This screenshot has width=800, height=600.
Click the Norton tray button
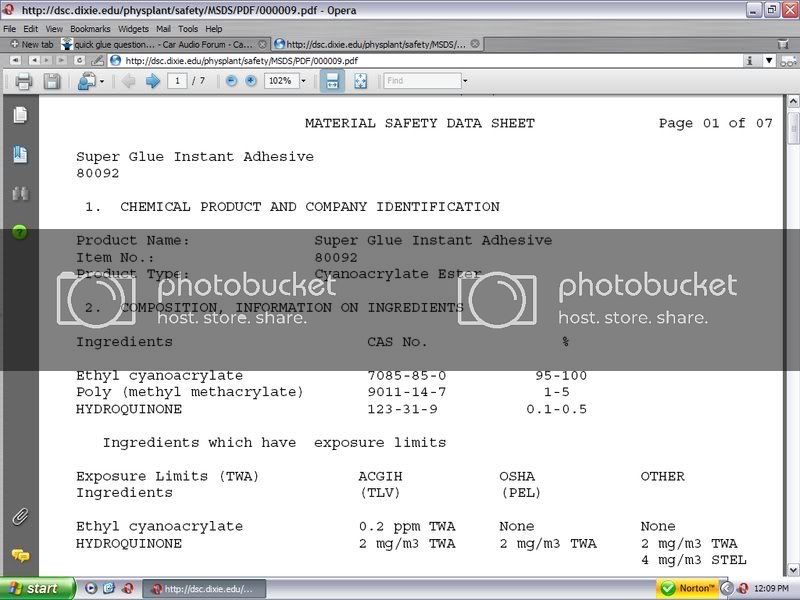pos(687,588)
